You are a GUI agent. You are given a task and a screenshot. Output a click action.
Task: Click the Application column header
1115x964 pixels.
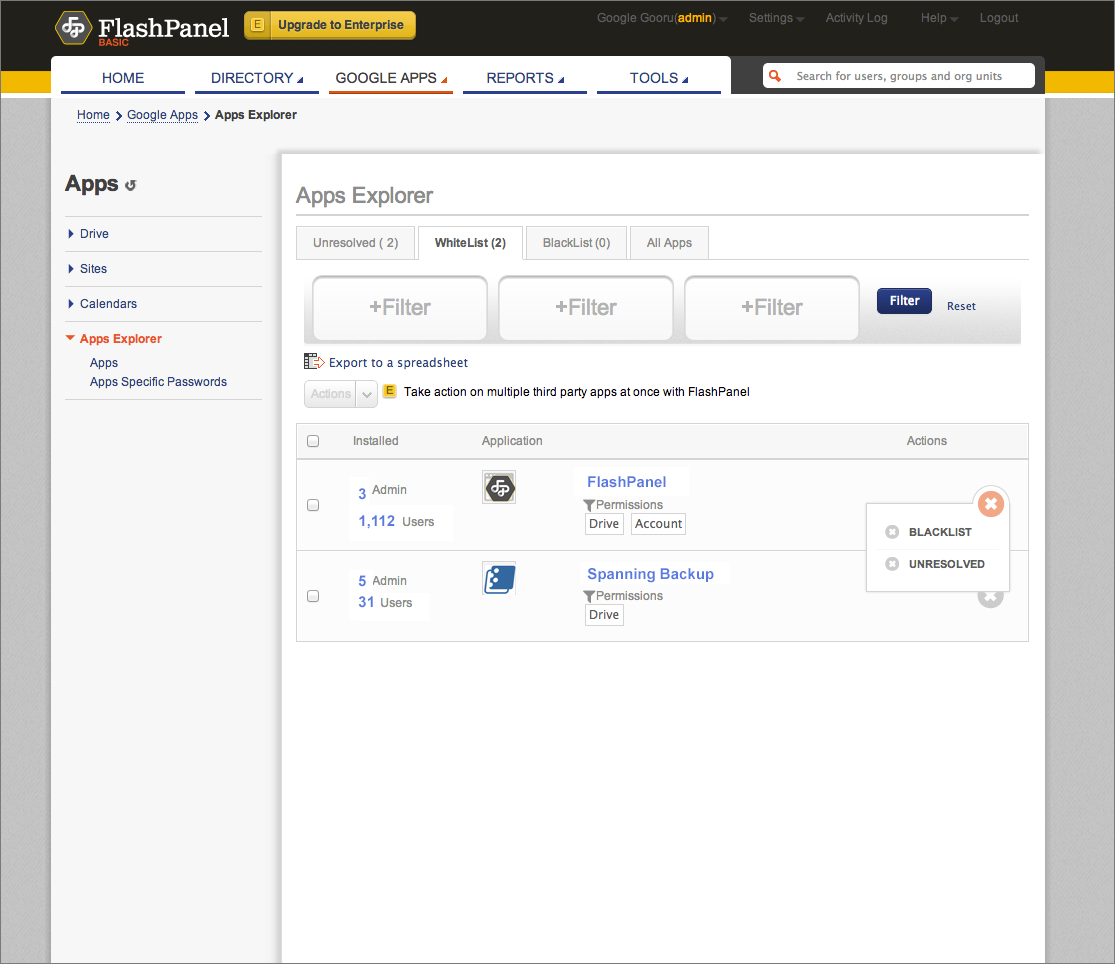(512, 441)
